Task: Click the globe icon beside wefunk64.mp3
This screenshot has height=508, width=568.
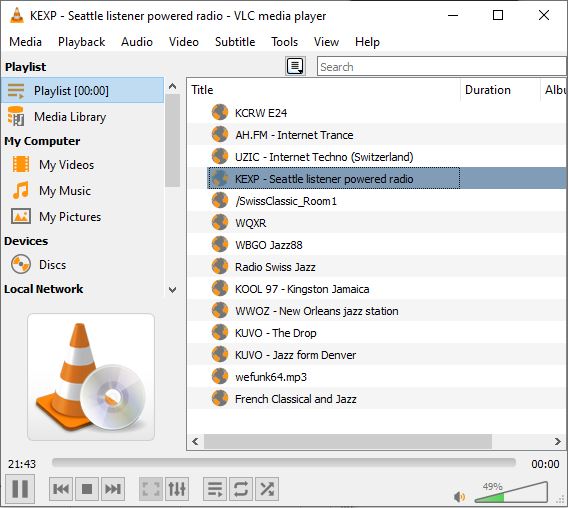Action: pos(220,376)
